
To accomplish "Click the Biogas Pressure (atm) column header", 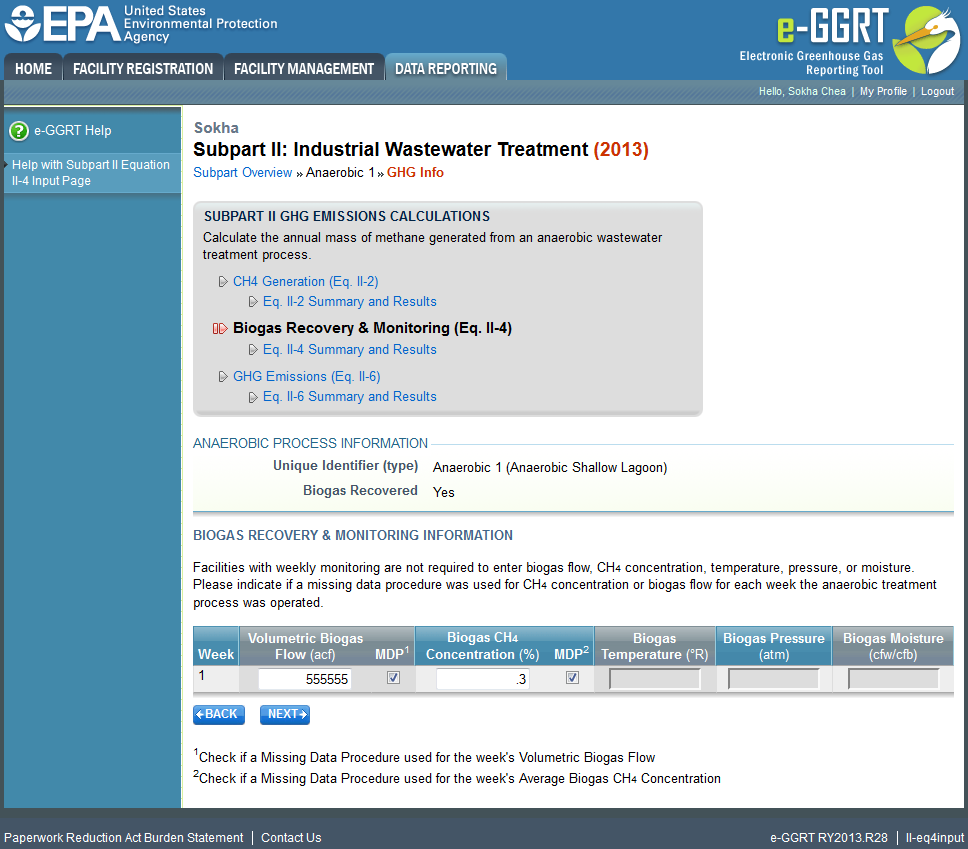I will tap(774, 646).
